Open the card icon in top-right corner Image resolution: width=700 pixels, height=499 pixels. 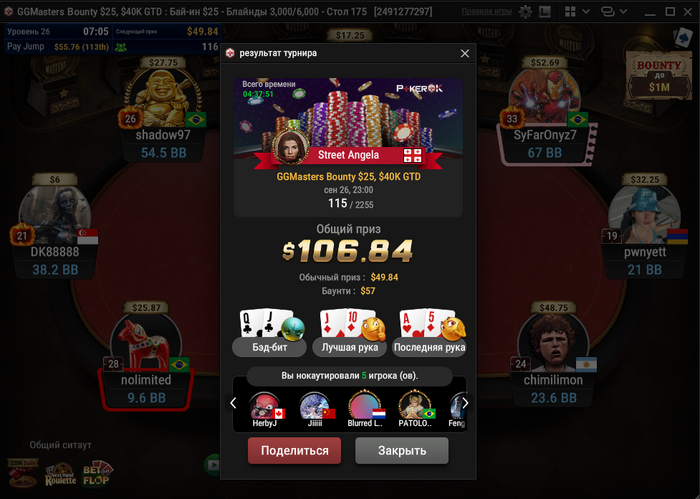pos(683,37)
